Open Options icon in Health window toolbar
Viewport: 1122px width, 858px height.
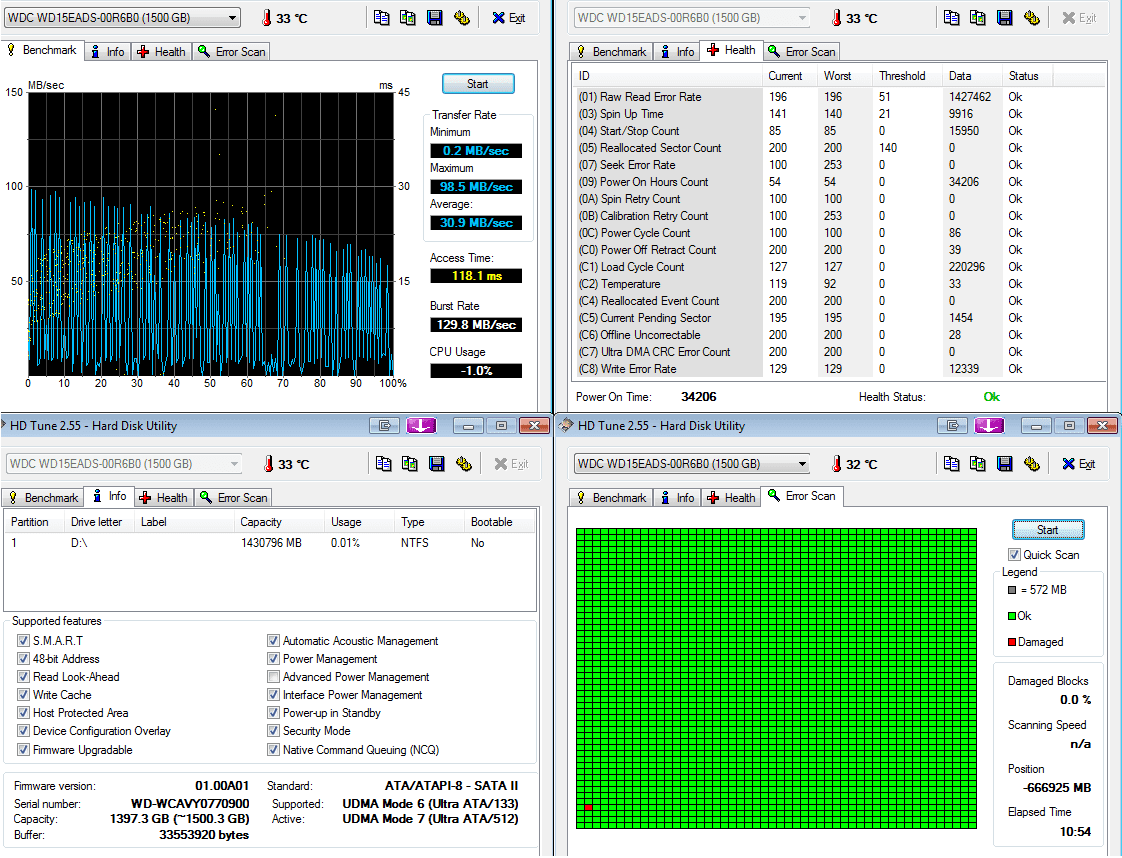[x=1031, y=18]
